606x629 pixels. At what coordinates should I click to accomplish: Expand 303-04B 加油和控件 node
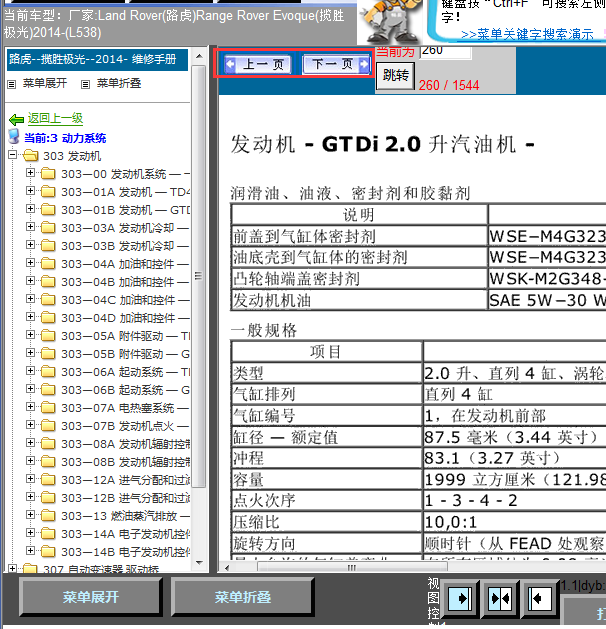[x=30, y=280]
